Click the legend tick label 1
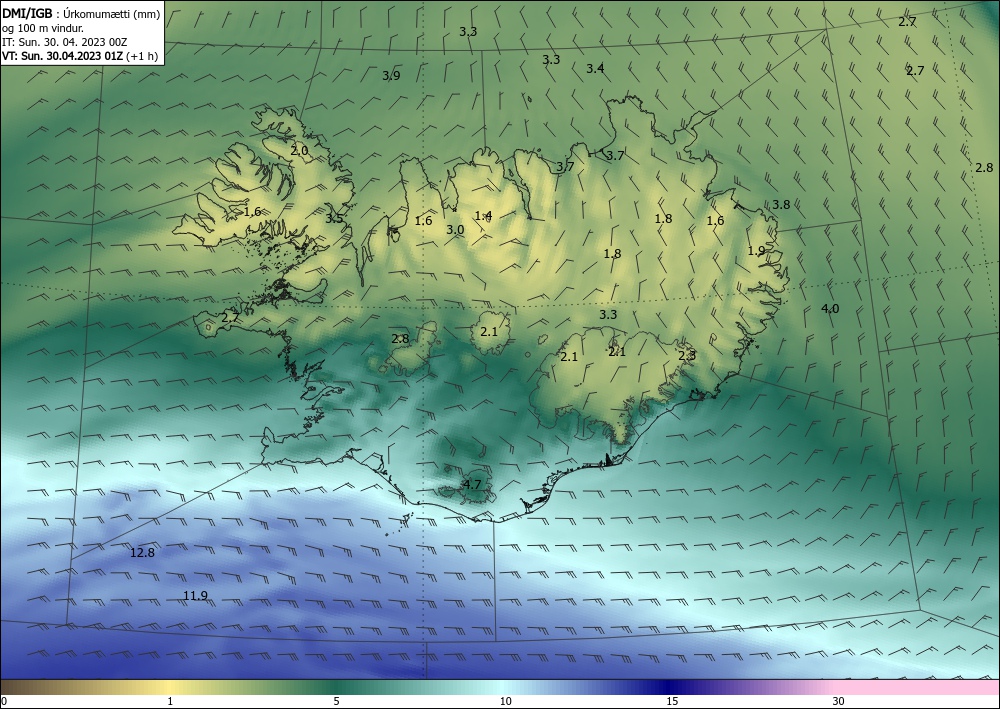 pyautogui.click(x=170, y=701)
